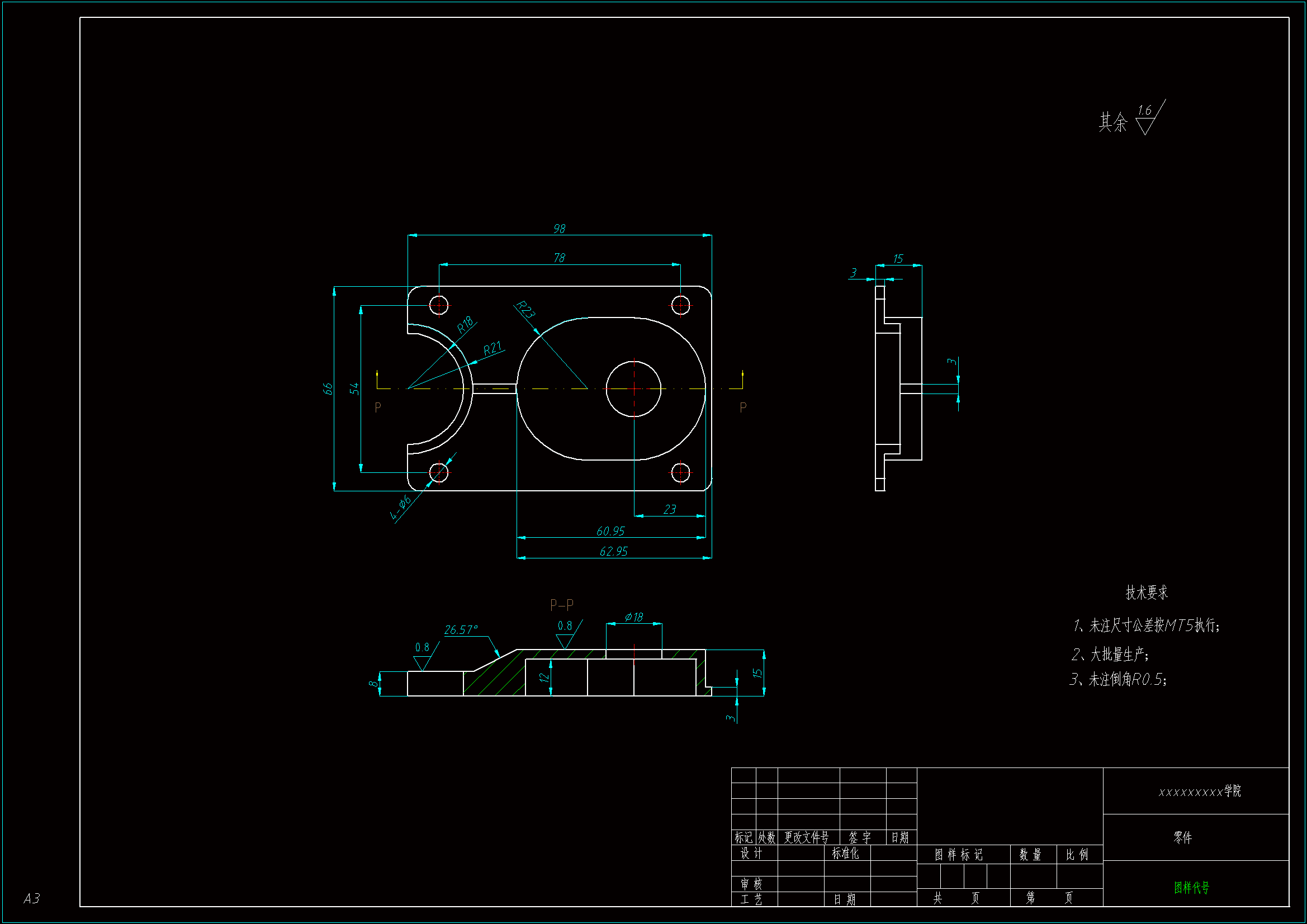
Task: Click the green 图样代号 title block text
Action: point(1191,887)
